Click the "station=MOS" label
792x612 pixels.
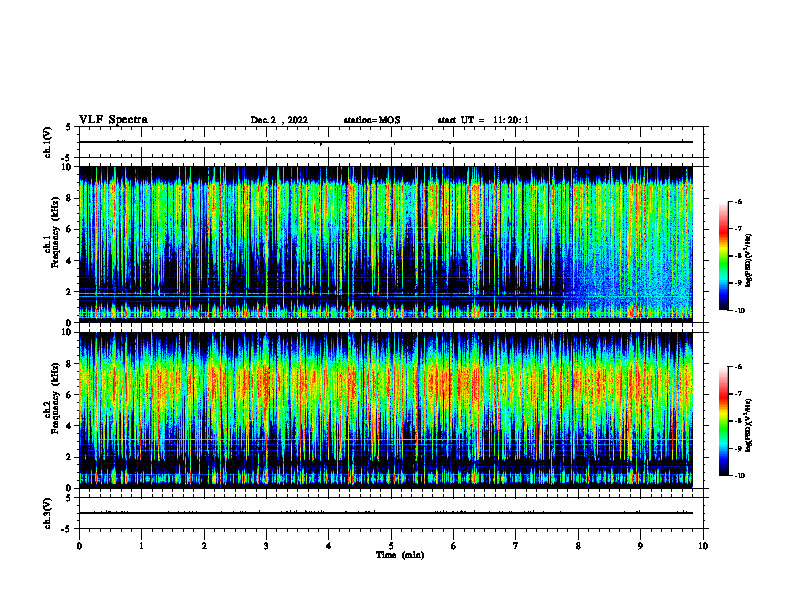click(372, 120)
